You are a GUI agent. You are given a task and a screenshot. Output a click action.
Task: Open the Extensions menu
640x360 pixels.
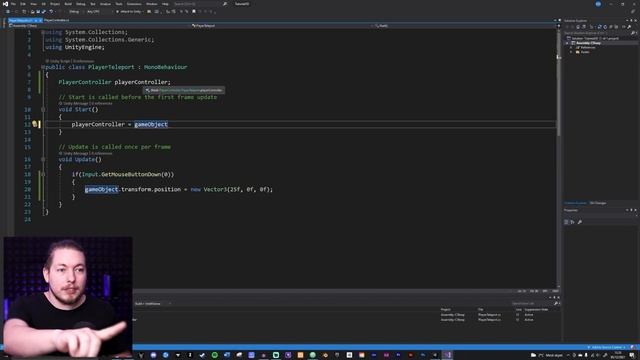134,4
